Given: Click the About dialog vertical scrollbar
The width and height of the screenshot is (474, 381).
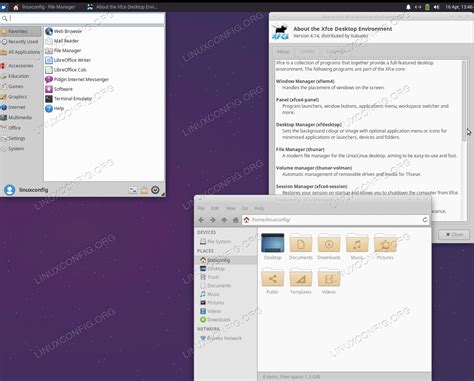Looking at the screenshot, I should 464,101.
